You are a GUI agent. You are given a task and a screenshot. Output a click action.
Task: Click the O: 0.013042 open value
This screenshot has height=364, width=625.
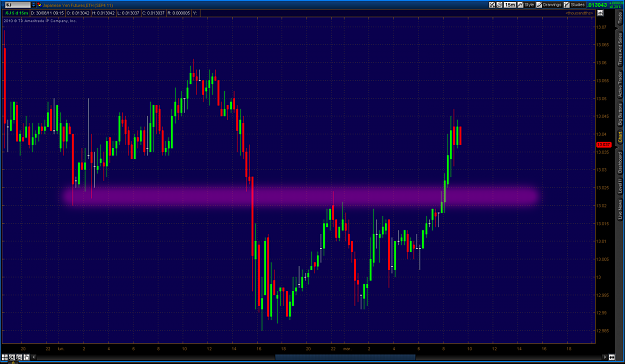tap(78, 13)
